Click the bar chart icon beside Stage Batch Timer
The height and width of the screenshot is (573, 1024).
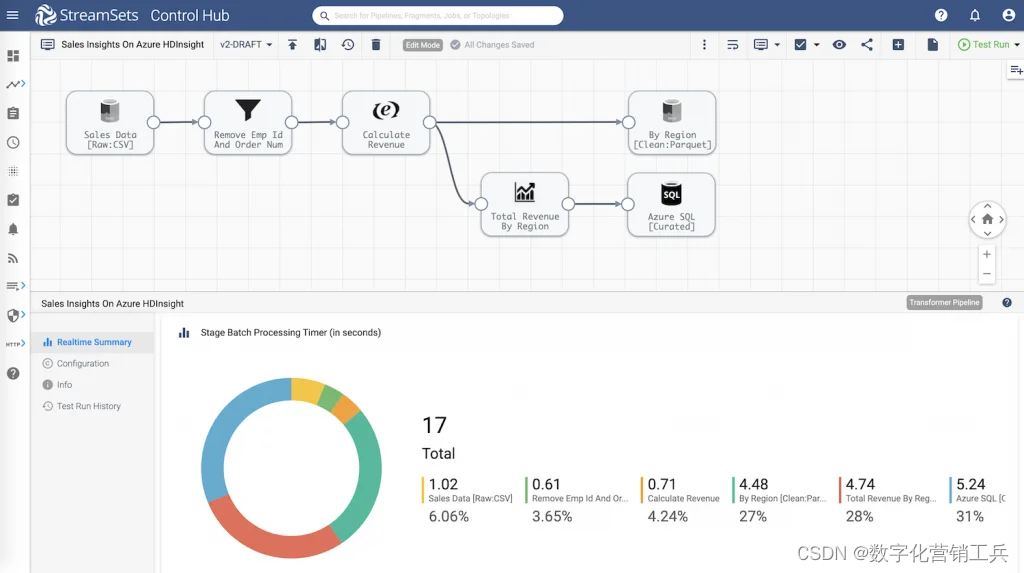[x=184, y=333]
